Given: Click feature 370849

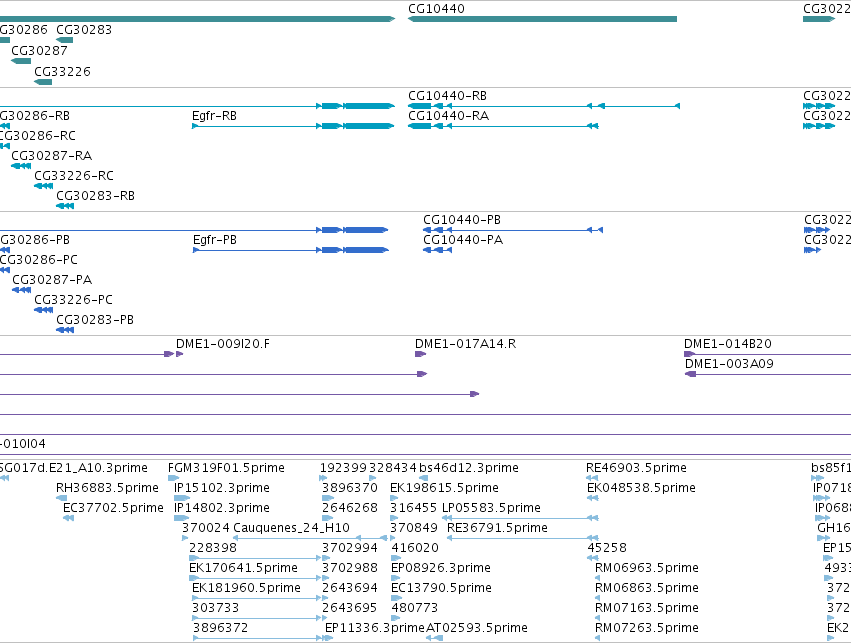Looking at the screenshot, I should pos(394,538).
